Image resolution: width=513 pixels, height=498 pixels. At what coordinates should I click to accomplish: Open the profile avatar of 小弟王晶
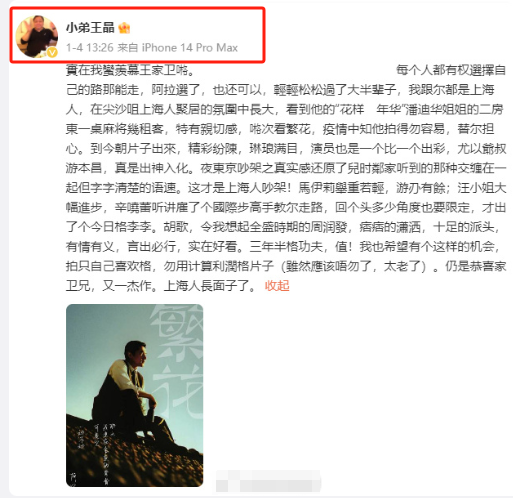37,36
